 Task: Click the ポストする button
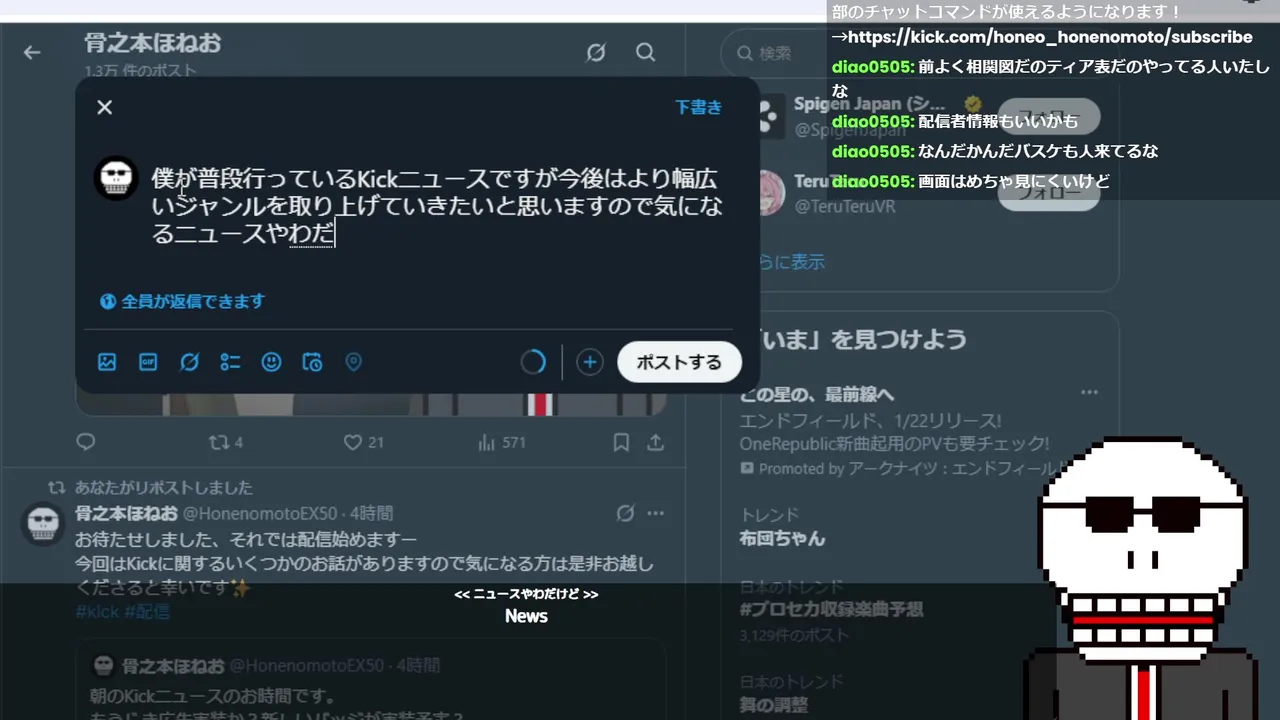click(679, 362)
